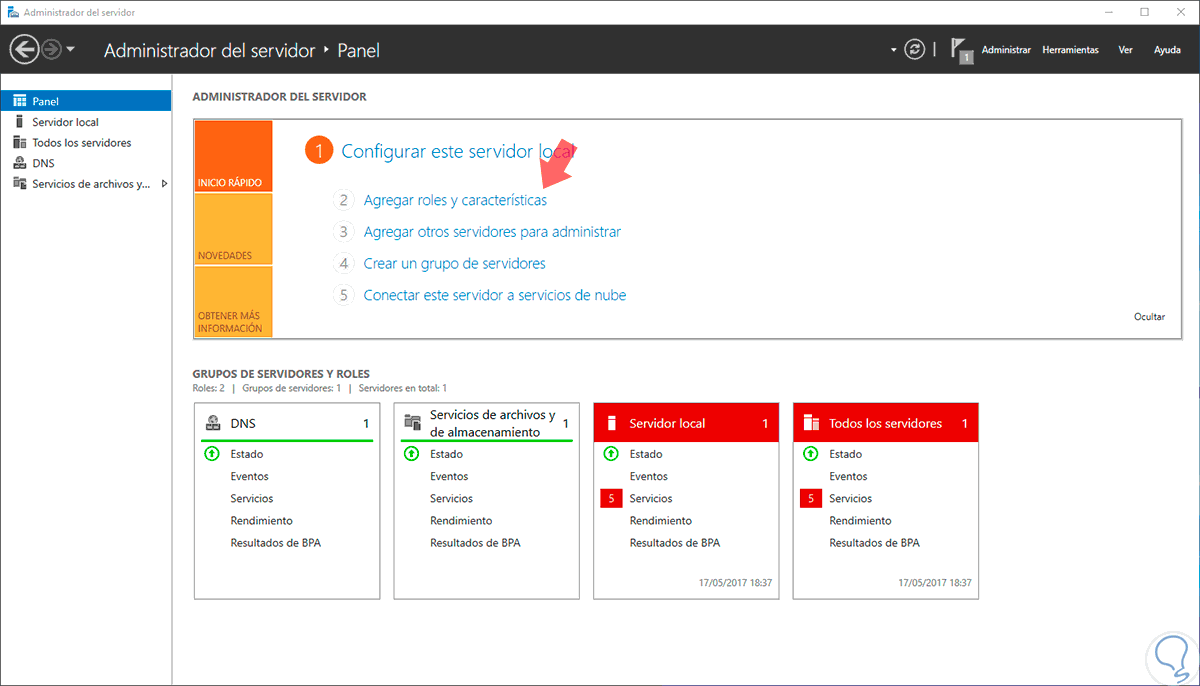Select the OBTENER MÁS INFORMACIÓN tile

233,301
